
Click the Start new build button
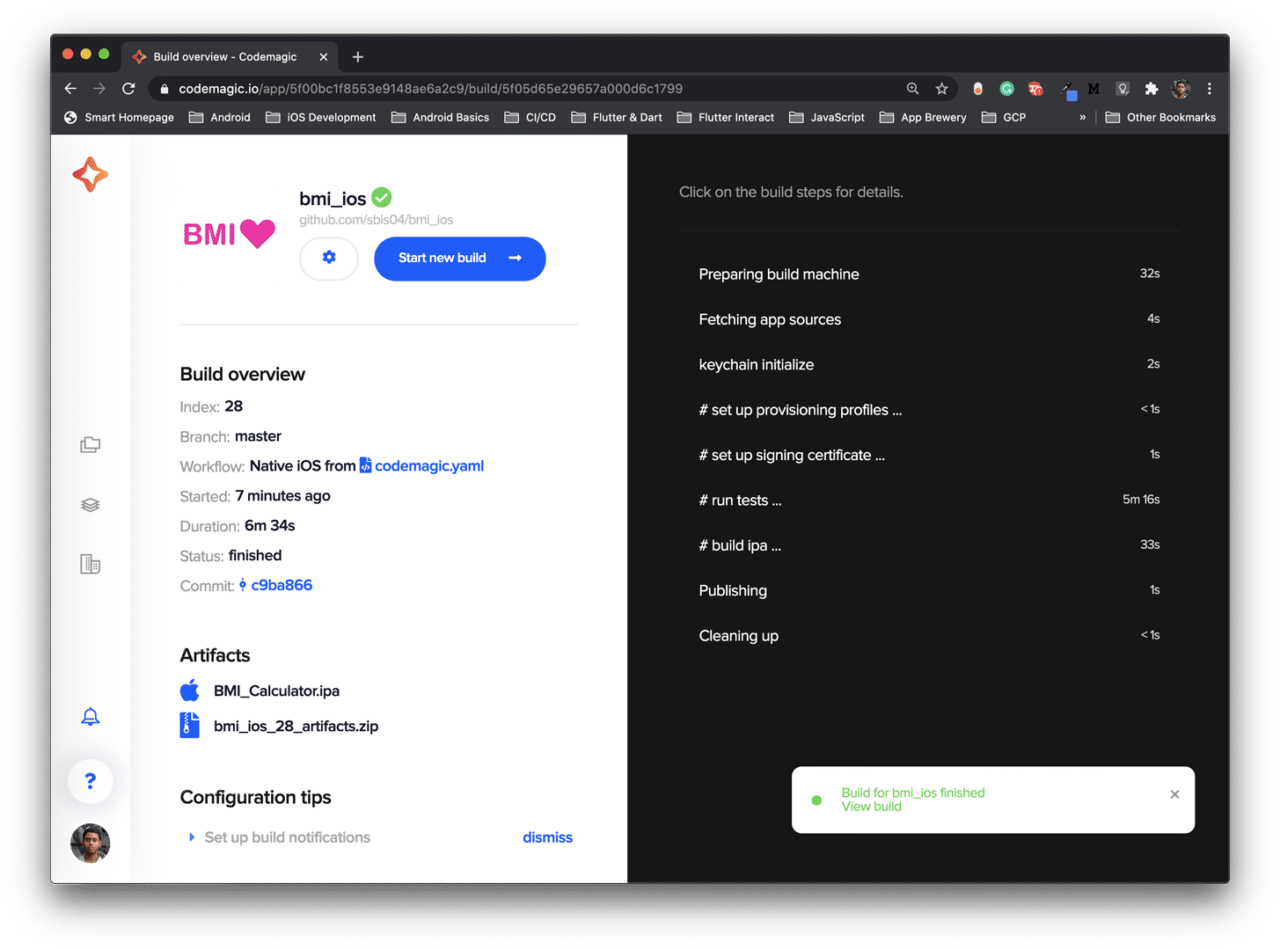[460, 258]
